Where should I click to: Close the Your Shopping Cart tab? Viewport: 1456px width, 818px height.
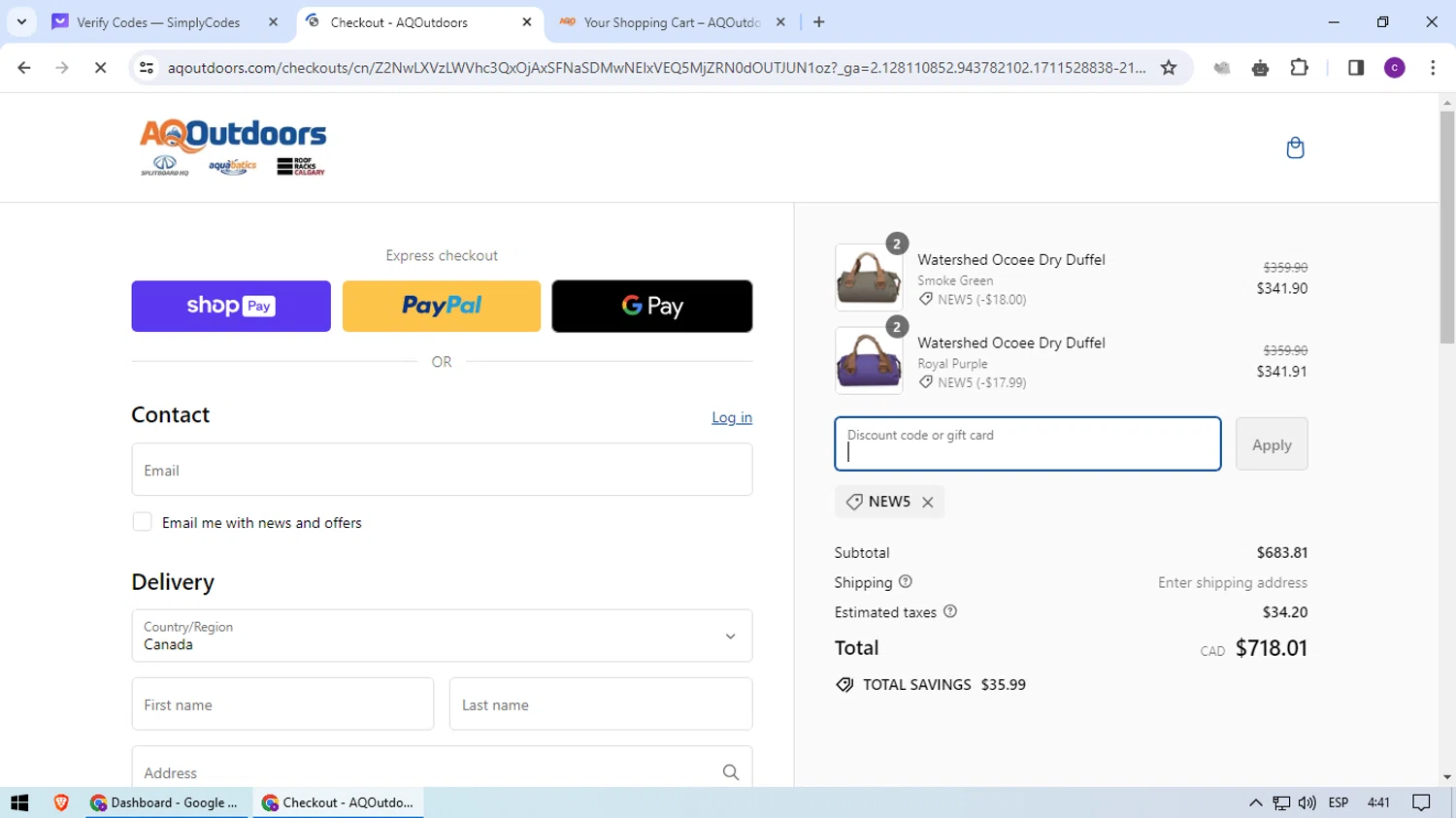coord(780,22)
